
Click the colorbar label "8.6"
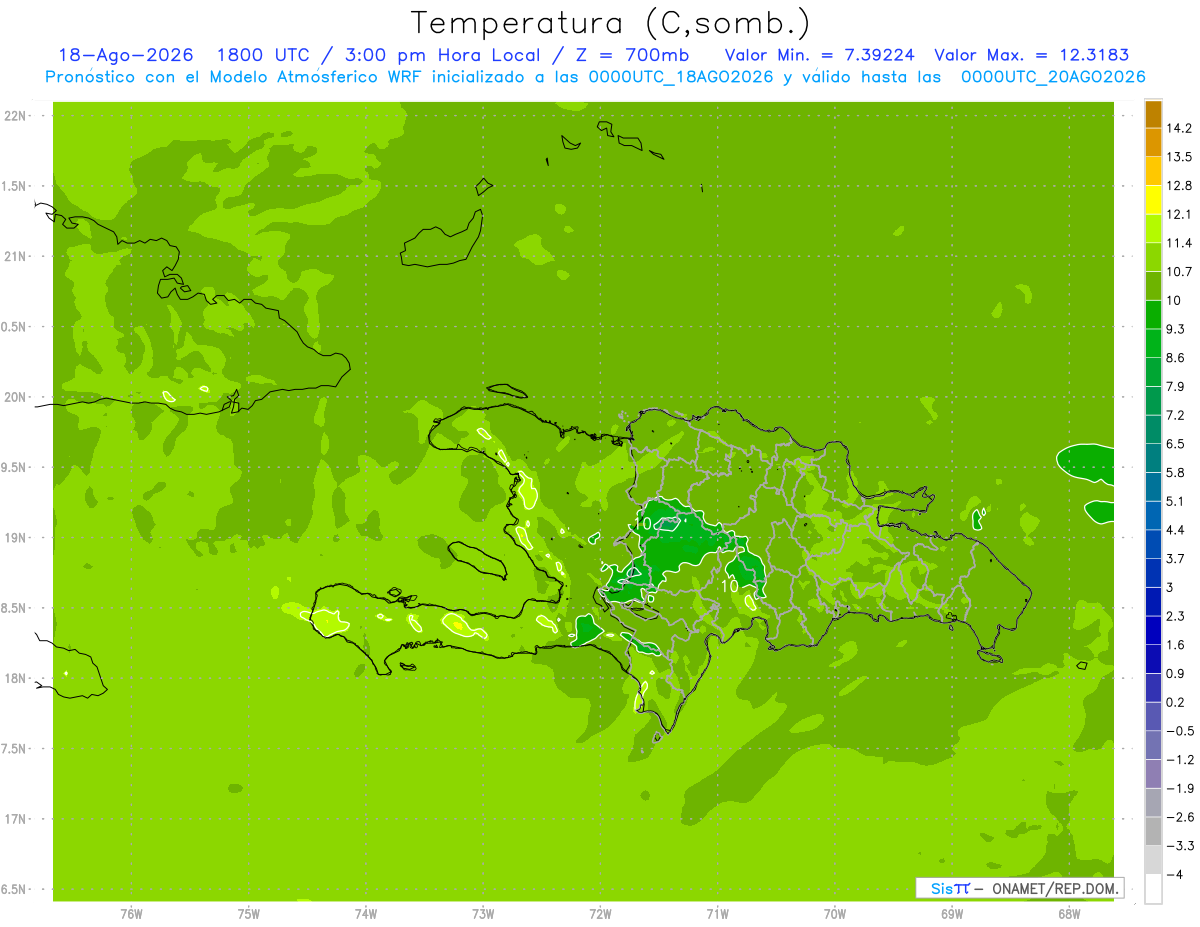pyautogui.click(x=1176, y=357)
